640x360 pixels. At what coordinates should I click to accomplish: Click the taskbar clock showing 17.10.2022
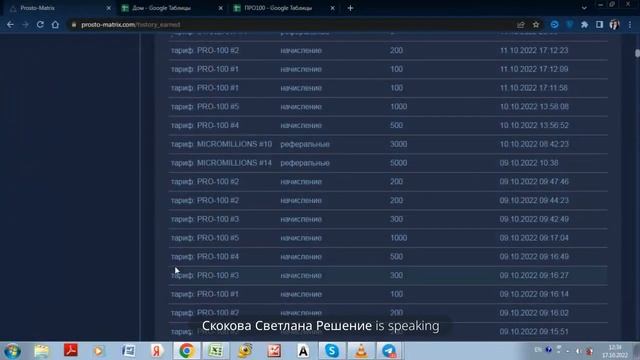pyautogui.click(x=615, y=351)
